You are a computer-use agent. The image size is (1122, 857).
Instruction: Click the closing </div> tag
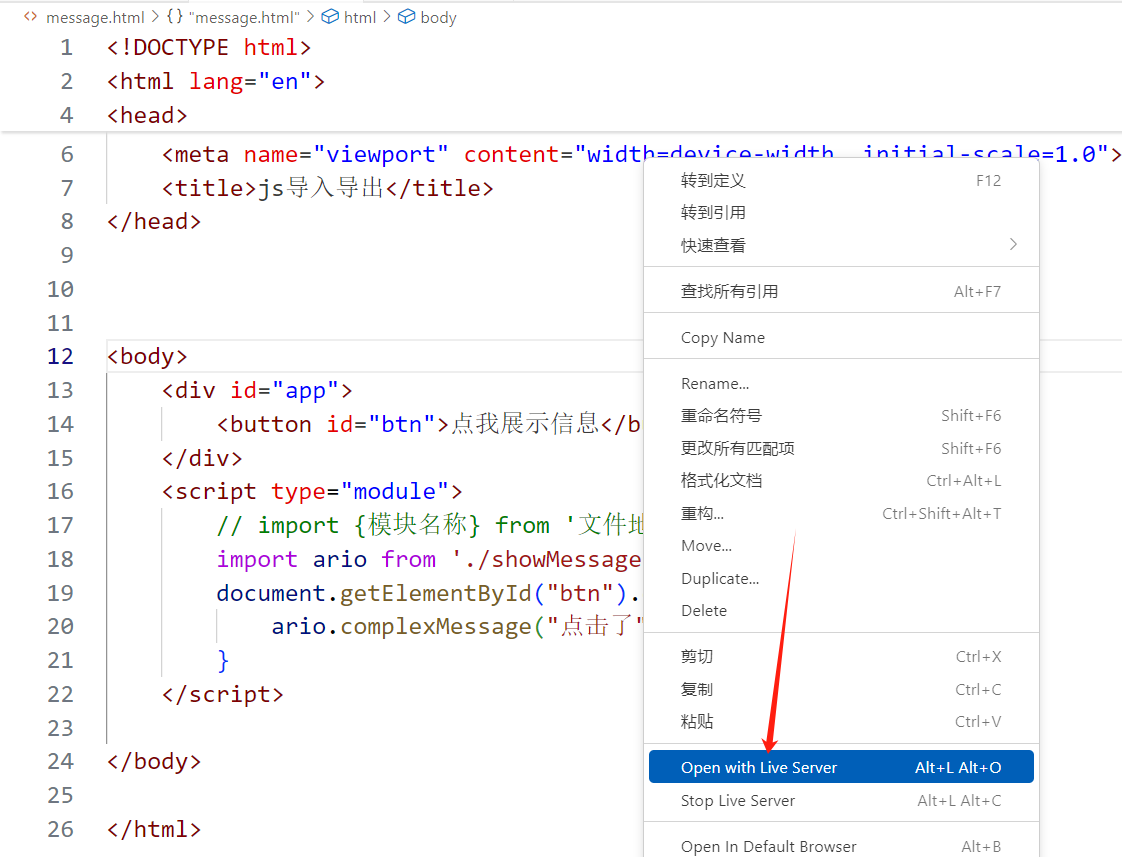point(202,458)
